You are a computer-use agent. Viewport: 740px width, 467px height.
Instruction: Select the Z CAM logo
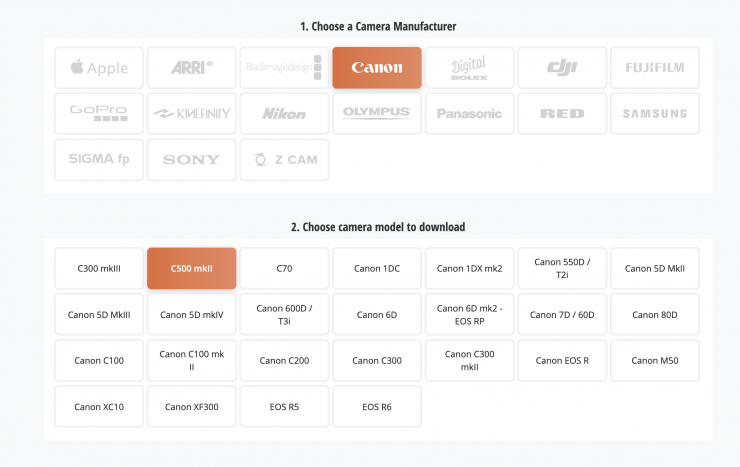pos(284,160)
